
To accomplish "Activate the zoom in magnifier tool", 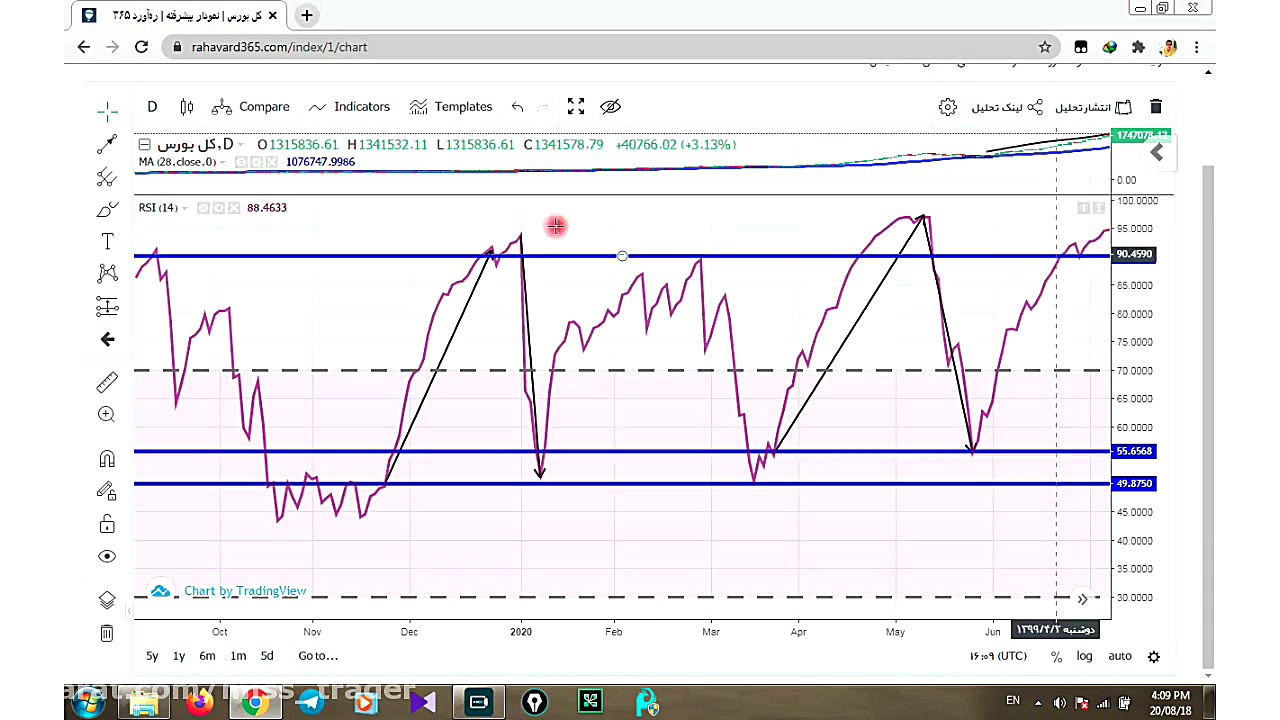I will tap(107, 414).
